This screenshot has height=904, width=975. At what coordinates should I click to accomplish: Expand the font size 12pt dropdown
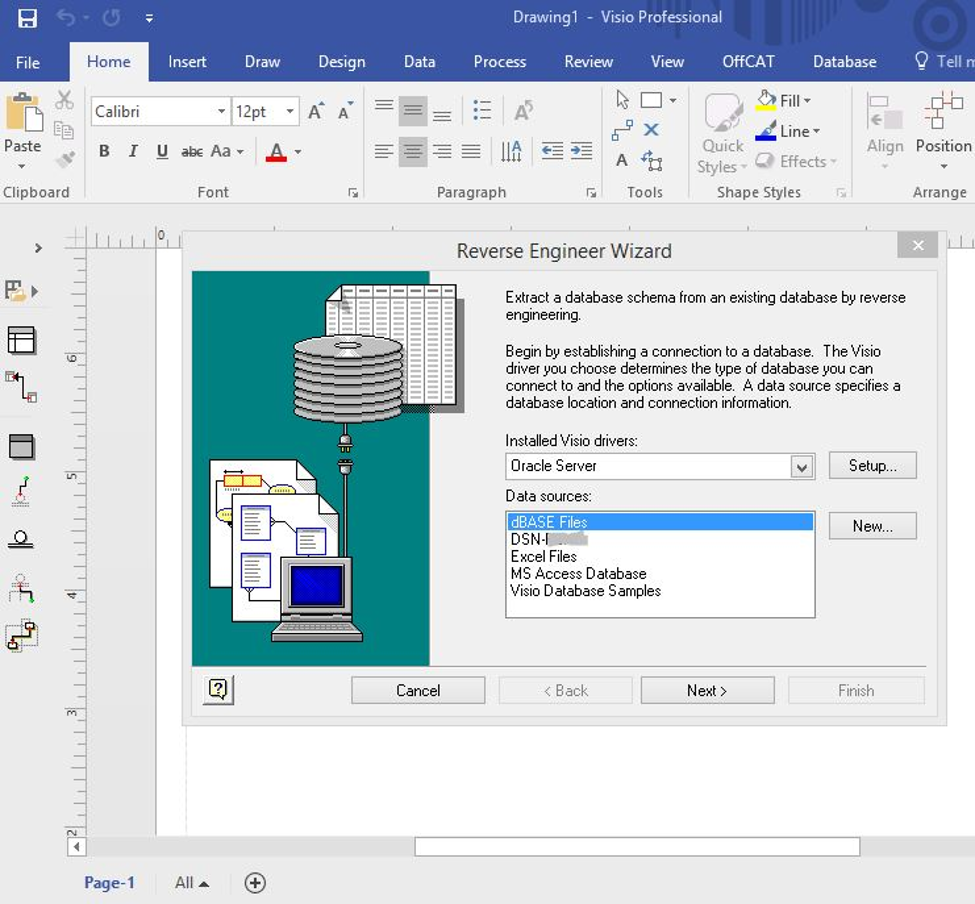point(290,112)
